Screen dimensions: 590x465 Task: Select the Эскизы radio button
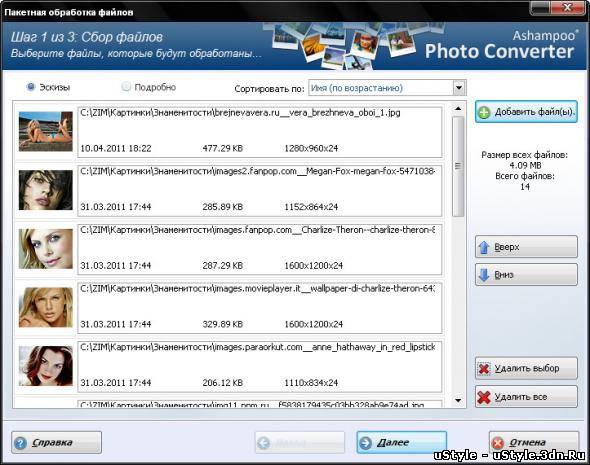[31, 87]
